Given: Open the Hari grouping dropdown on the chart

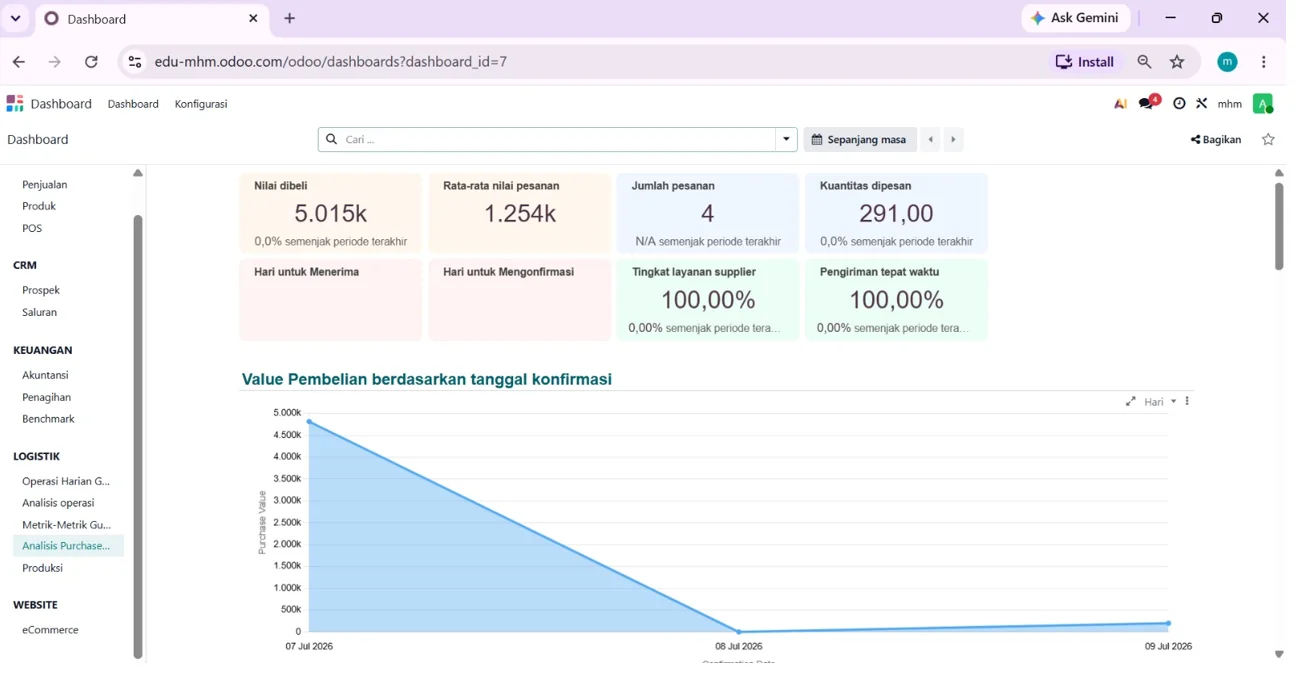Looking at the screenshot, I should pos(1160,402).
